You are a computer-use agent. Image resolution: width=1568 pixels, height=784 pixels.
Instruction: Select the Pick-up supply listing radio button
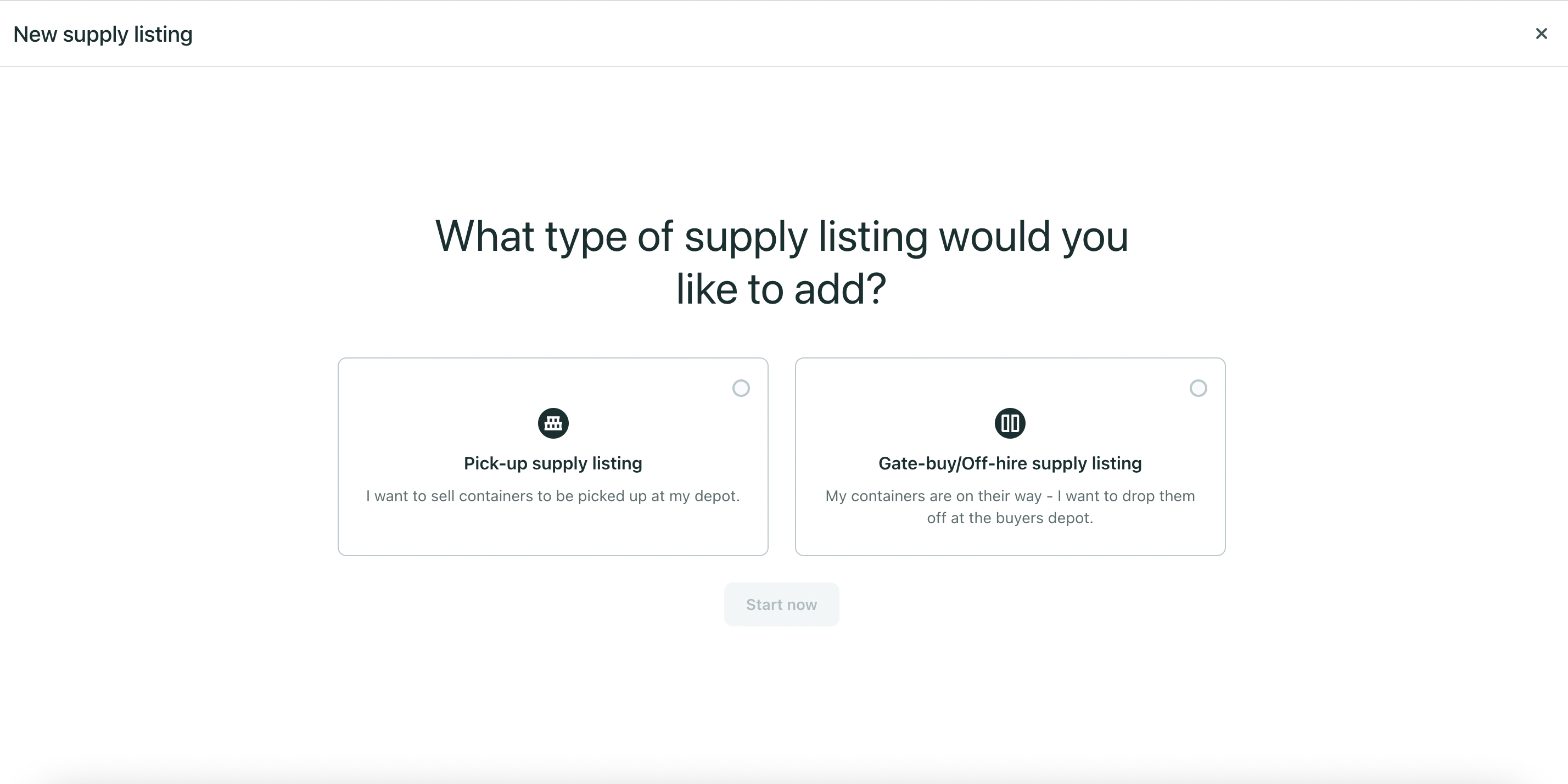point(741,388)
